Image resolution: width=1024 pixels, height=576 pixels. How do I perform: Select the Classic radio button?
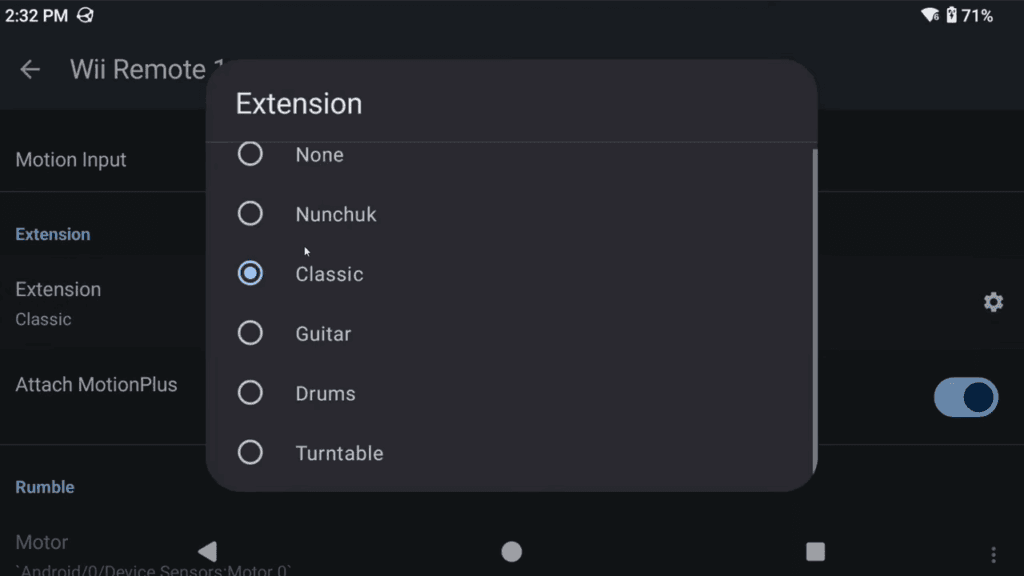click(250, 273)
